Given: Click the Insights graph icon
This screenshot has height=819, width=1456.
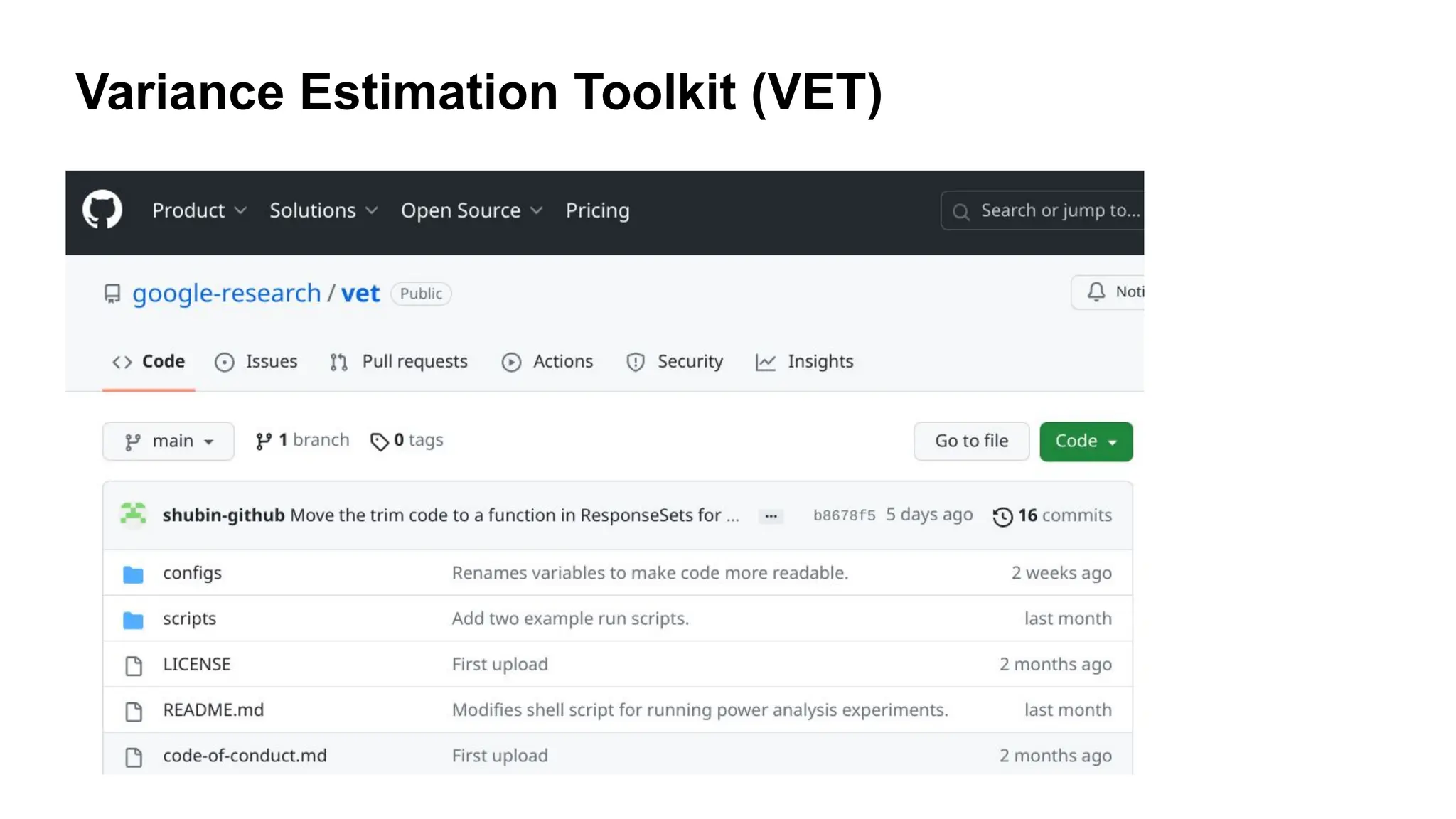Looking at the screenshot, I should click(x=766, y=363).
